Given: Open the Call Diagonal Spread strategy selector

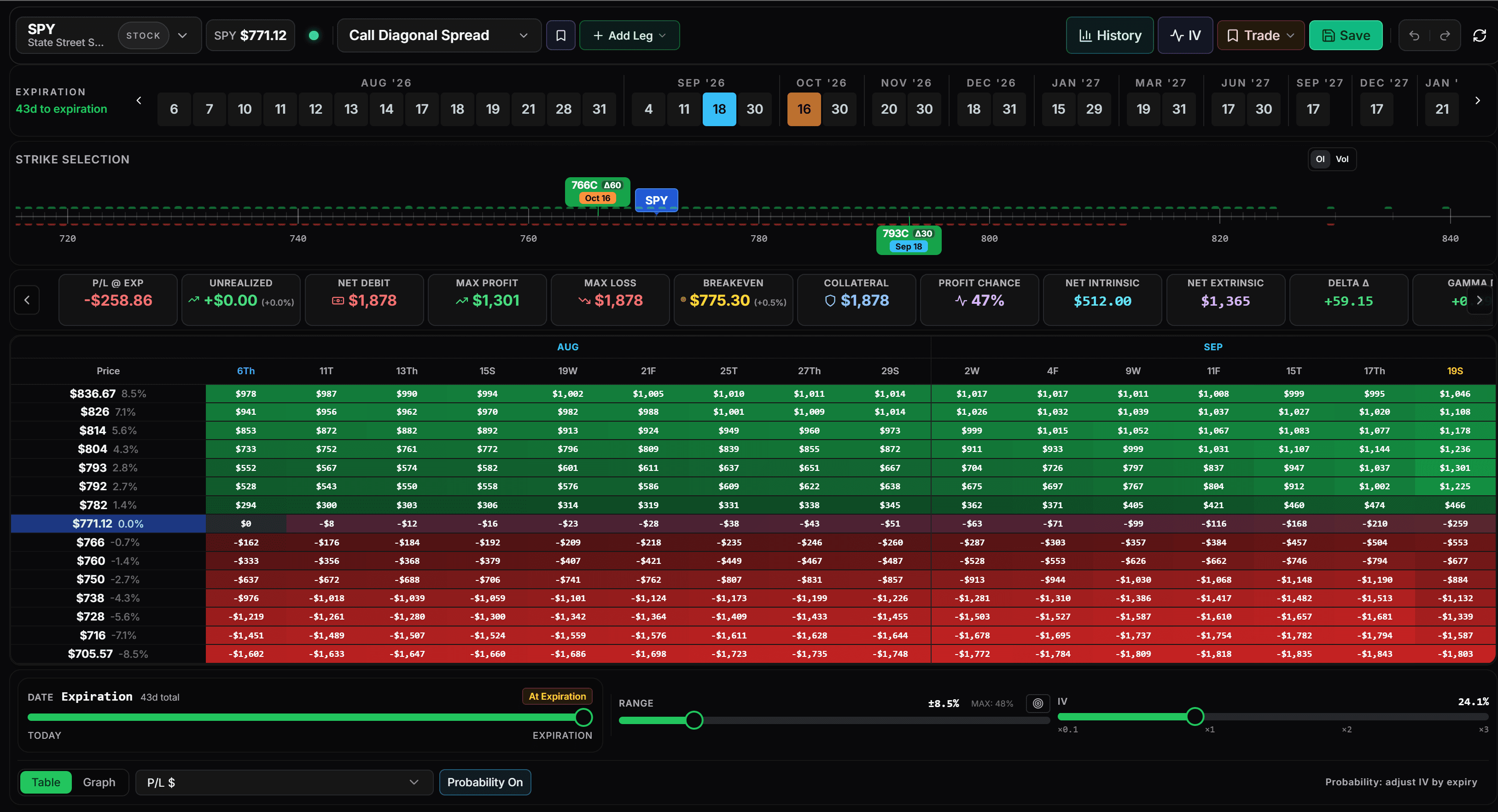Looking at the screenshot, I should 439,35.
